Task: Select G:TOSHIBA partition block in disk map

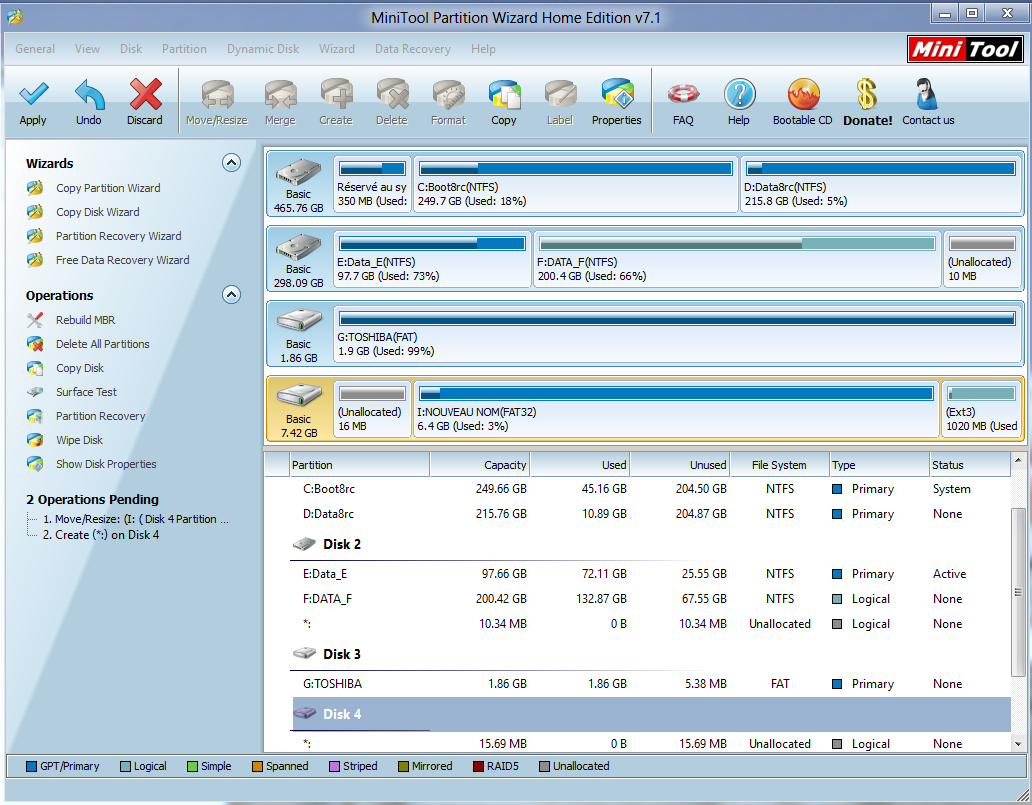Action: [677, 334]
